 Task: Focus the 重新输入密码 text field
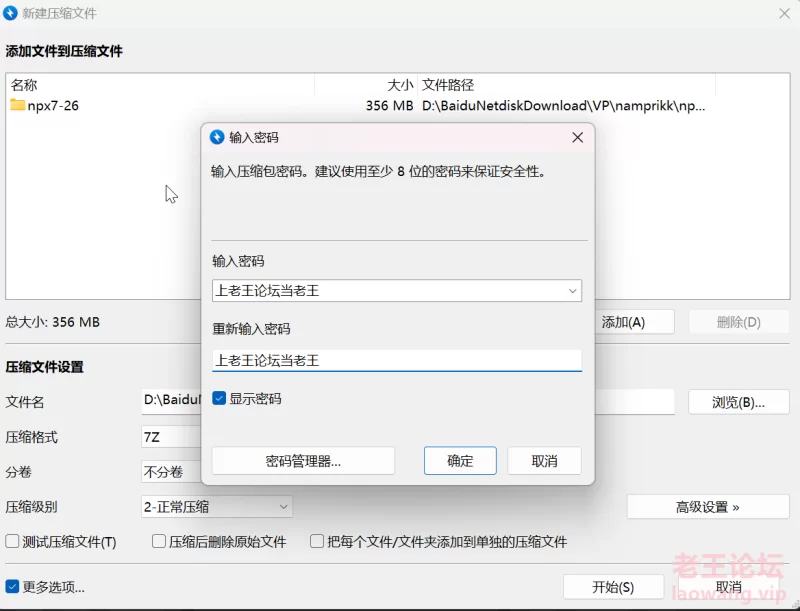397,361
